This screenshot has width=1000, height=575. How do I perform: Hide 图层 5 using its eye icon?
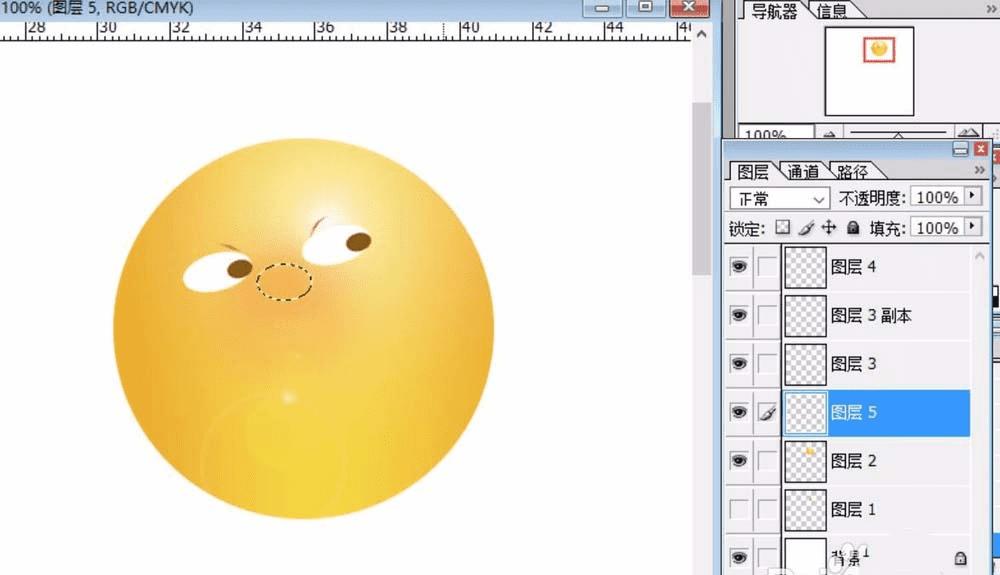click(x=739, y=412)
